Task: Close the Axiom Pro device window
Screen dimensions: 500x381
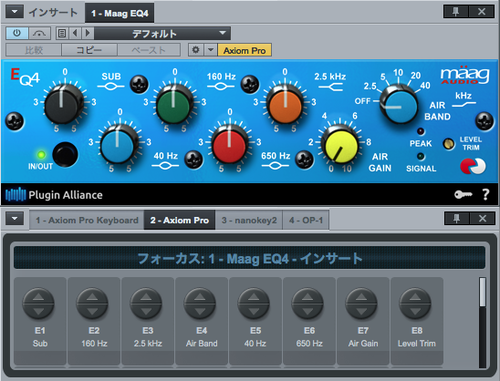Action: [x=482, y=219]
